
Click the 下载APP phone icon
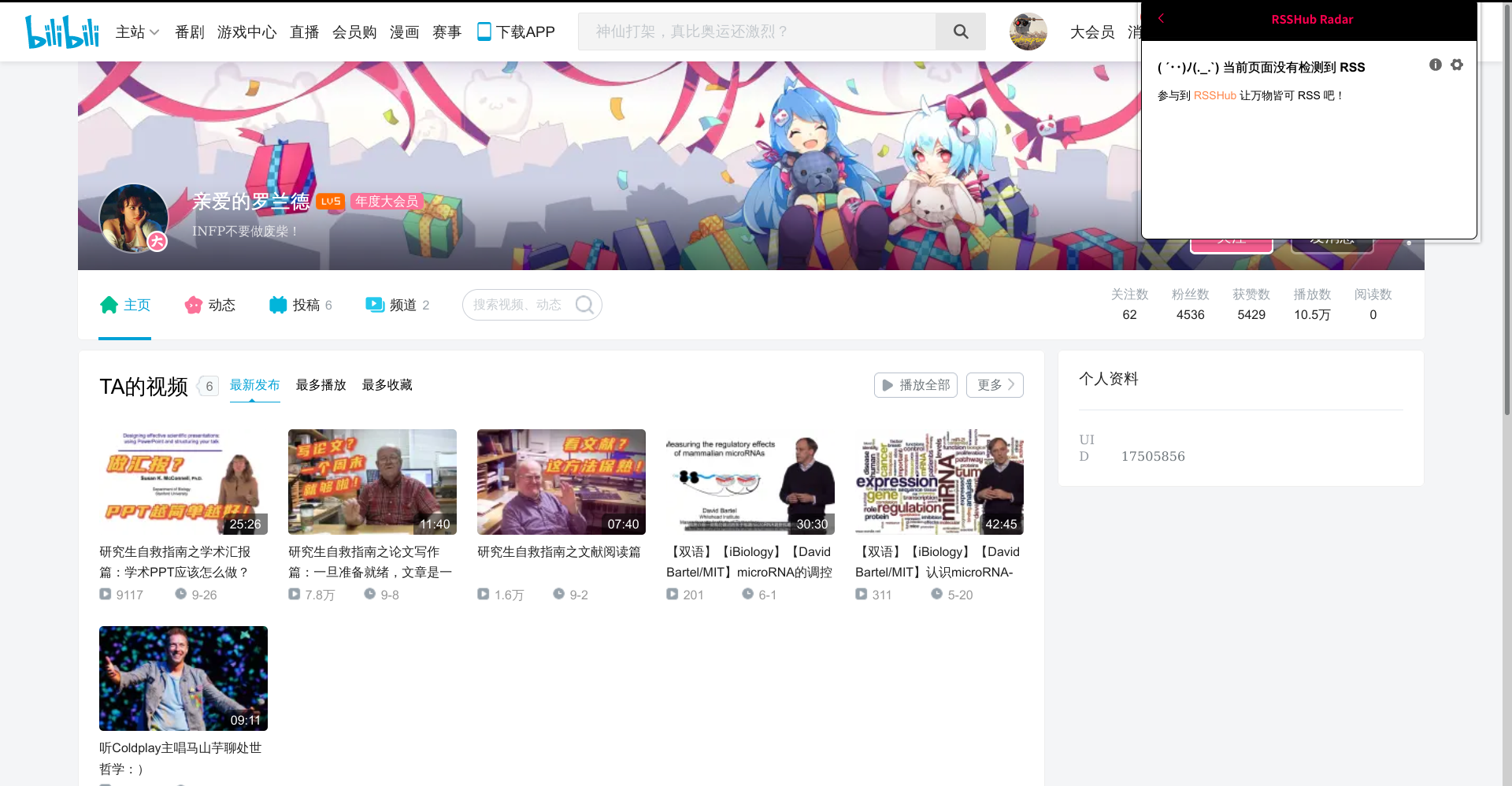tap(484, 32)
